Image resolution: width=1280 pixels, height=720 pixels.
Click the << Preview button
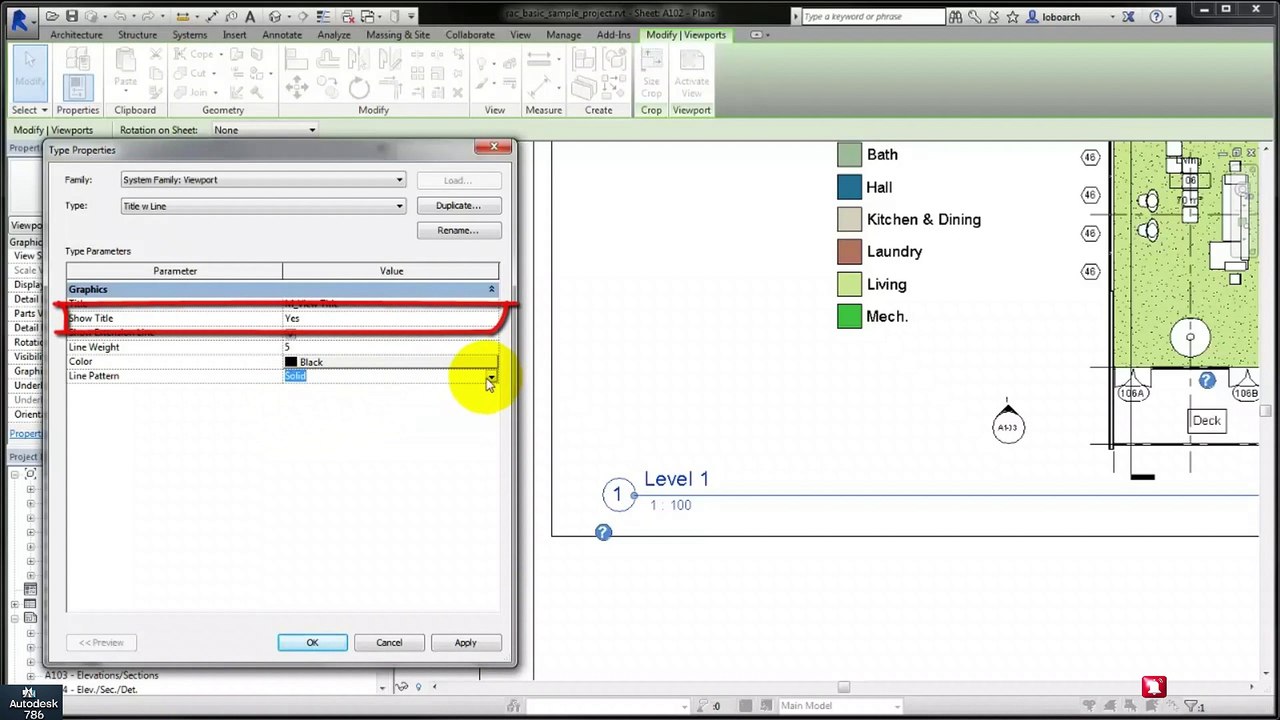click(101, 643)
